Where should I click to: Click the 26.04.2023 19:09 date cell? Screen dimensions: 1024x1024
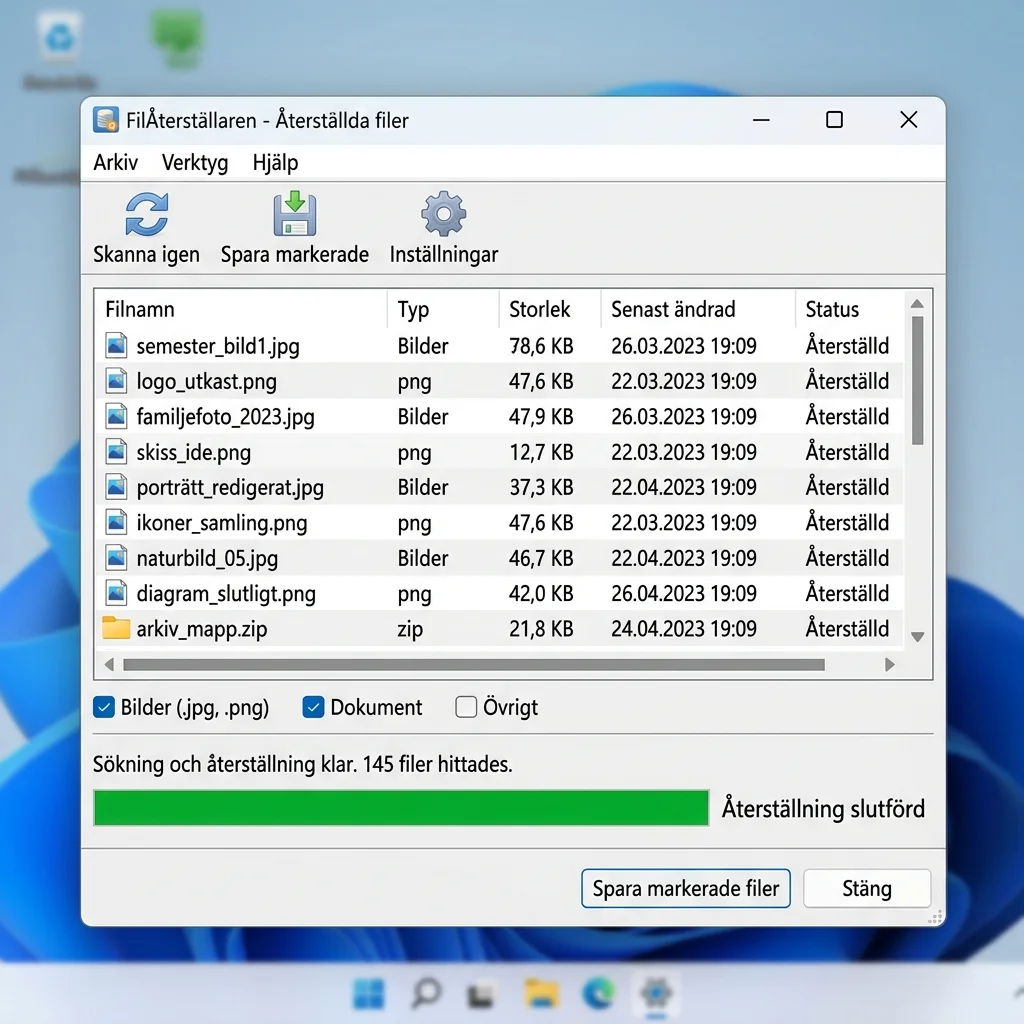684,594
